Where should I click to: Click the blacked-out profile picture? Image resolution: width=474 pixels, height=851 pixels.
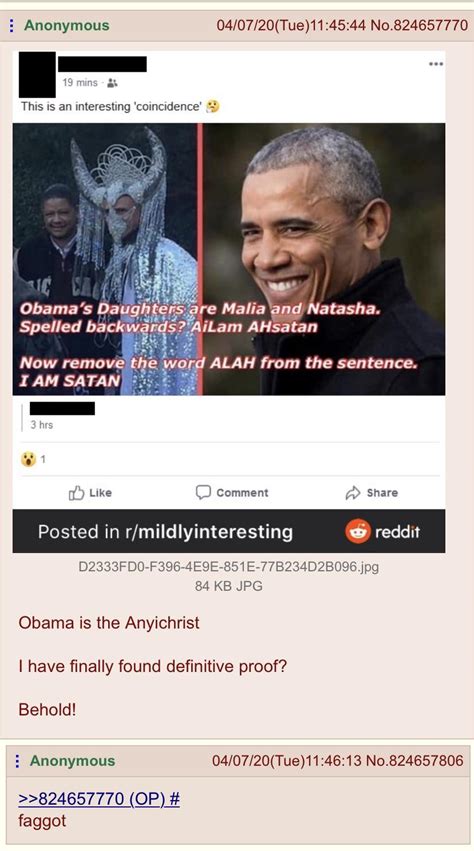coord(37,75)
